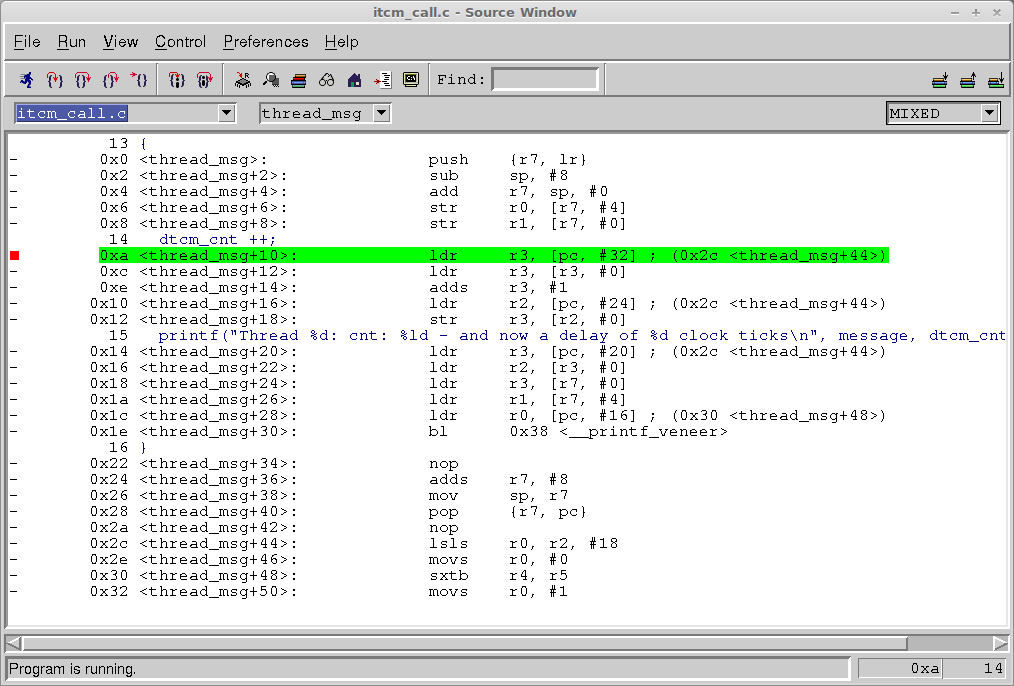
Task: Set breakpoint marker at 0x2 sub line
Action: (x=14, y=176)
